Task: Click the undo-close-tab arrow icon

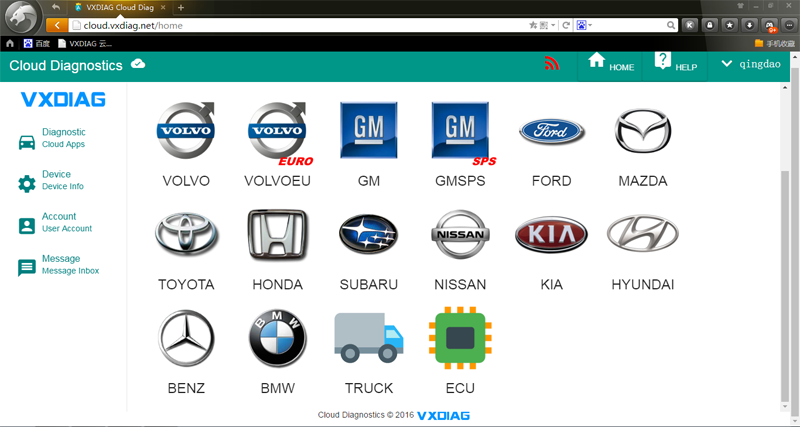Action: coord(56,7)
